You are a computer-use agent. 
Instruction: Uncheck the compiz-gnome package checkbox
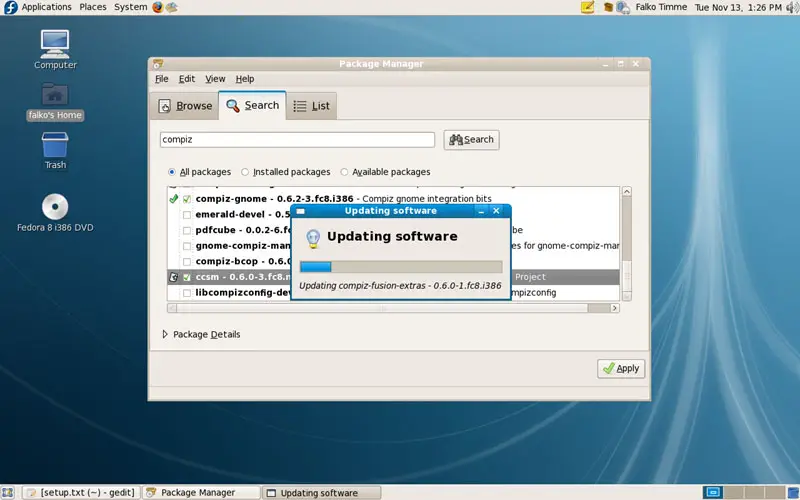coord(187,199)
